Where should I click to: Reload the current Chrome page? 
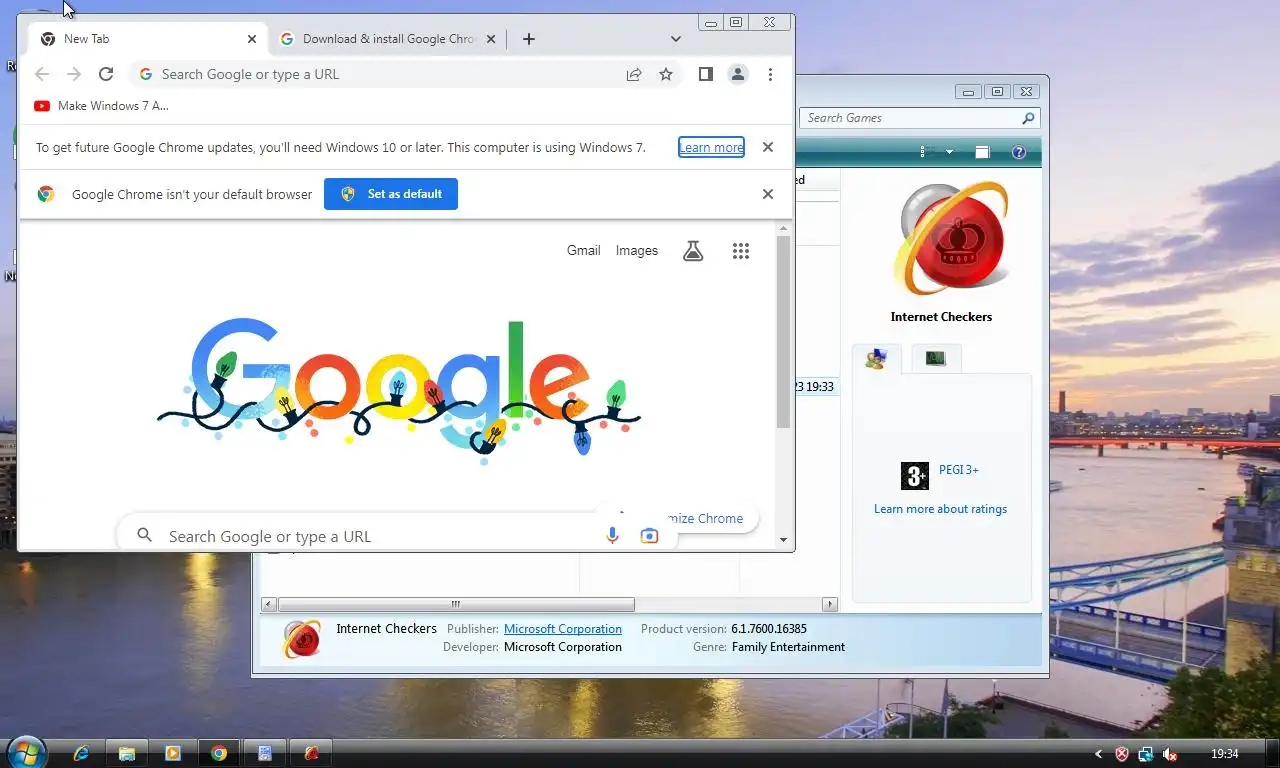(106, 74)
